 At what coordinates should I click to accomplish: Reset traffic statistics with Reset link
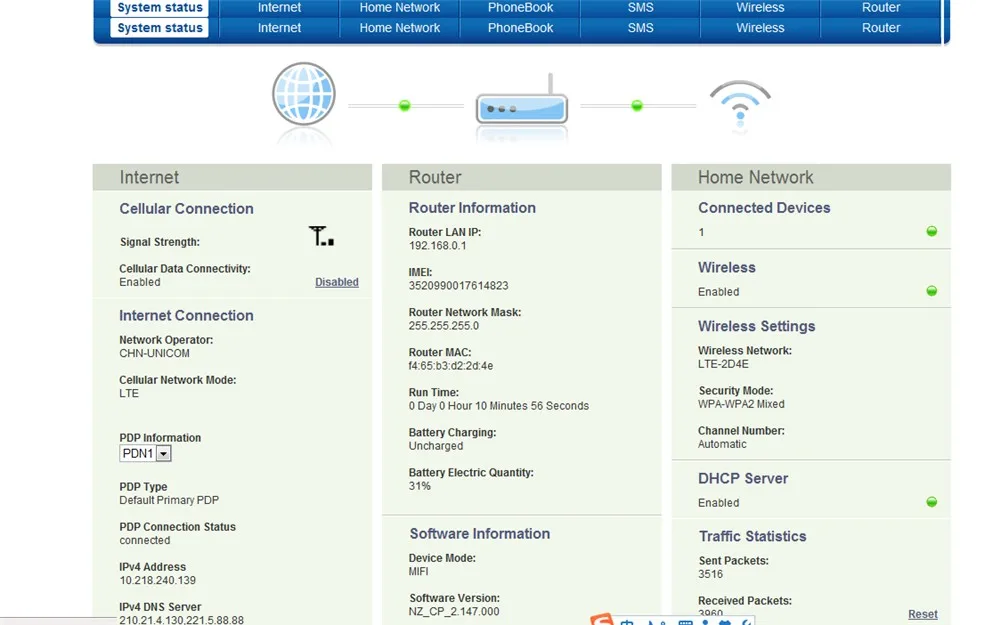[x=923, y=614]
